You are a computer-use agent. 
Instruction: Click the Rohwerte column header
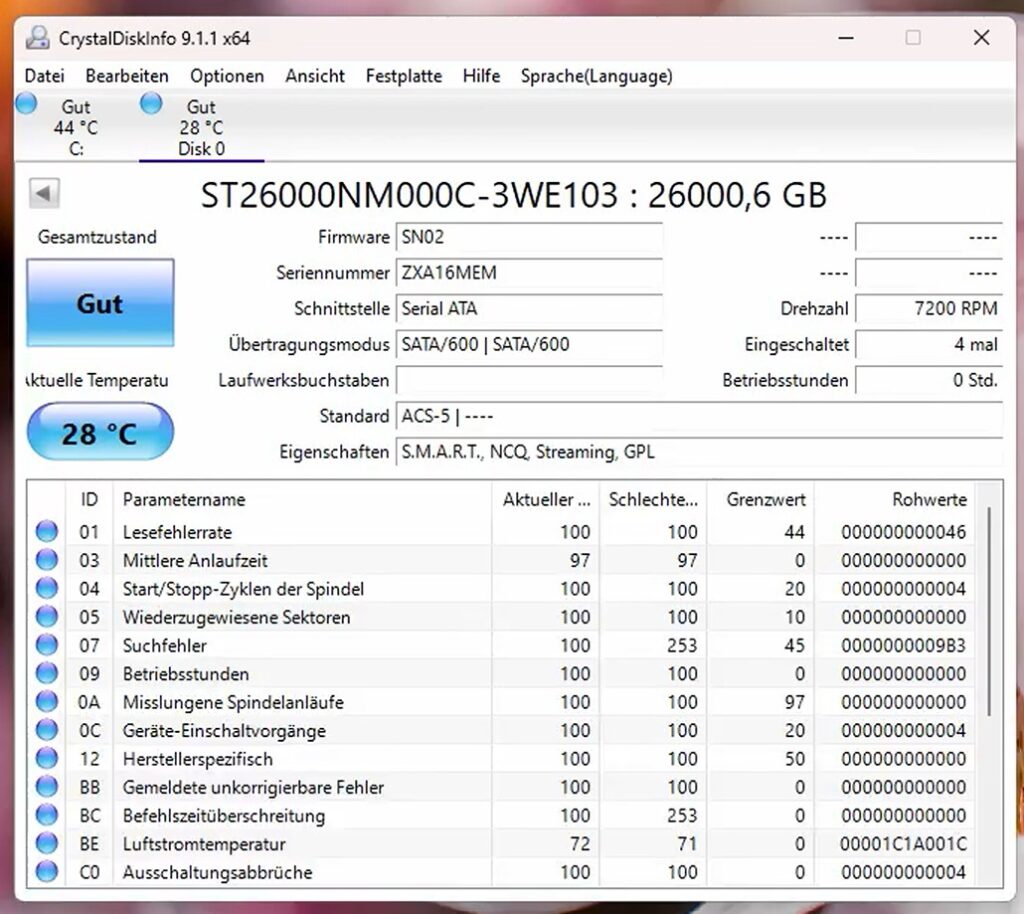(x=895, y=499)
